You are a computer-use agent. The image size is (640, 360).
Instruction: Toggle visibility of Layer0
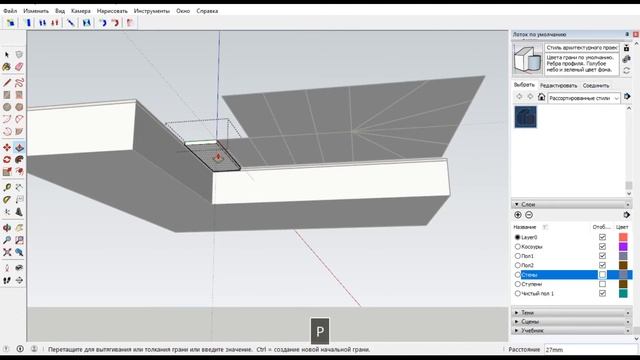click(x=602, y=237)
